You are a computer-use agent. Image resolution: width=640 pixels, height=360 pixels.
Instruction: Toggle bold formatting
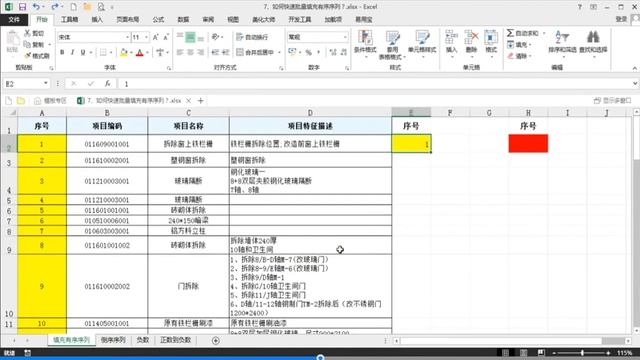point(62,52)
